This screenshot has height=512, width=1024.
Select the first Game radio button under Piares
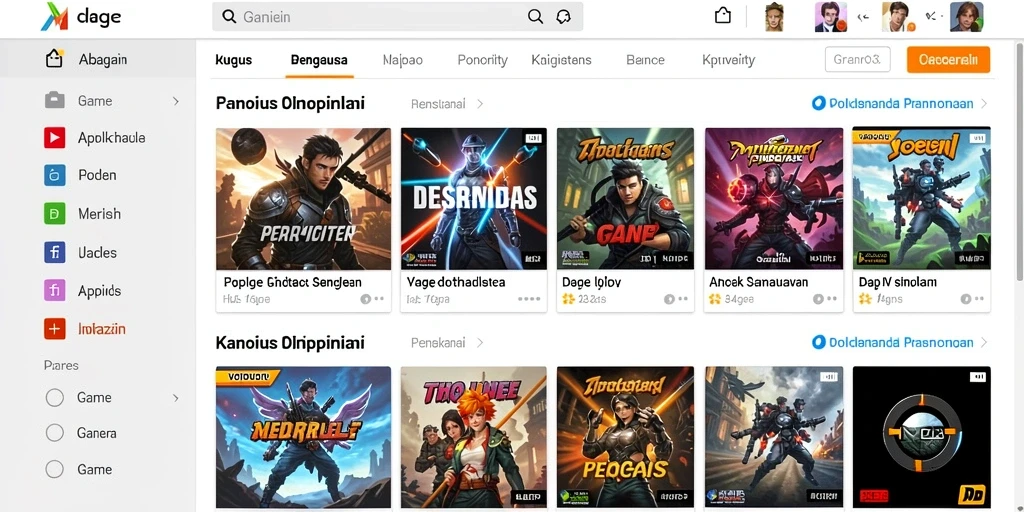(55, 398)
